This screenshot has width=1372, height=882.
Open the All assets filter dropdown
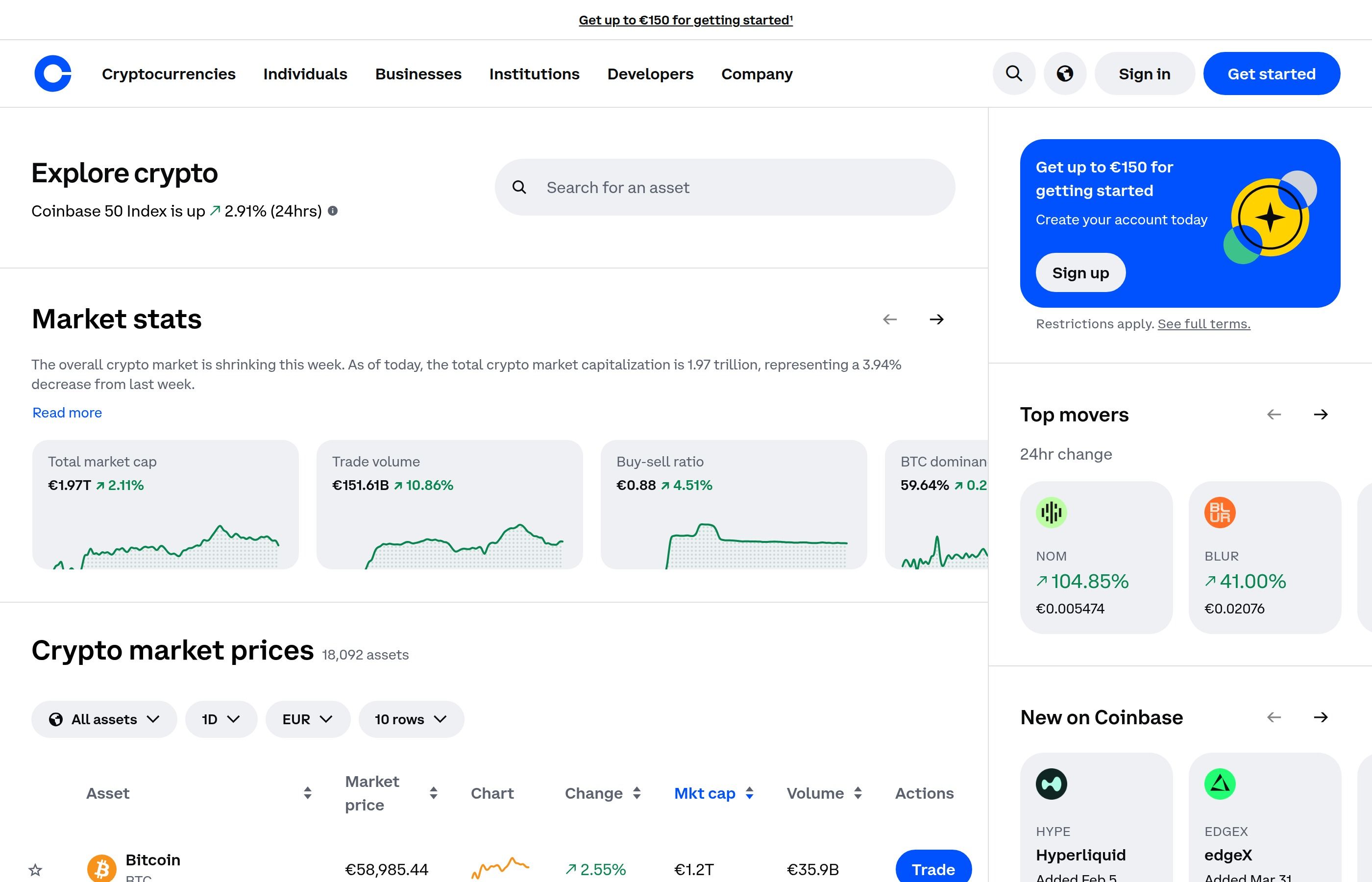pos(104,719)
